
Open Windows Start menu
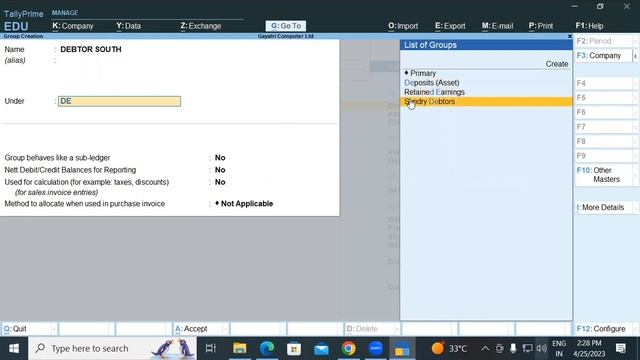tap(14, 348)
